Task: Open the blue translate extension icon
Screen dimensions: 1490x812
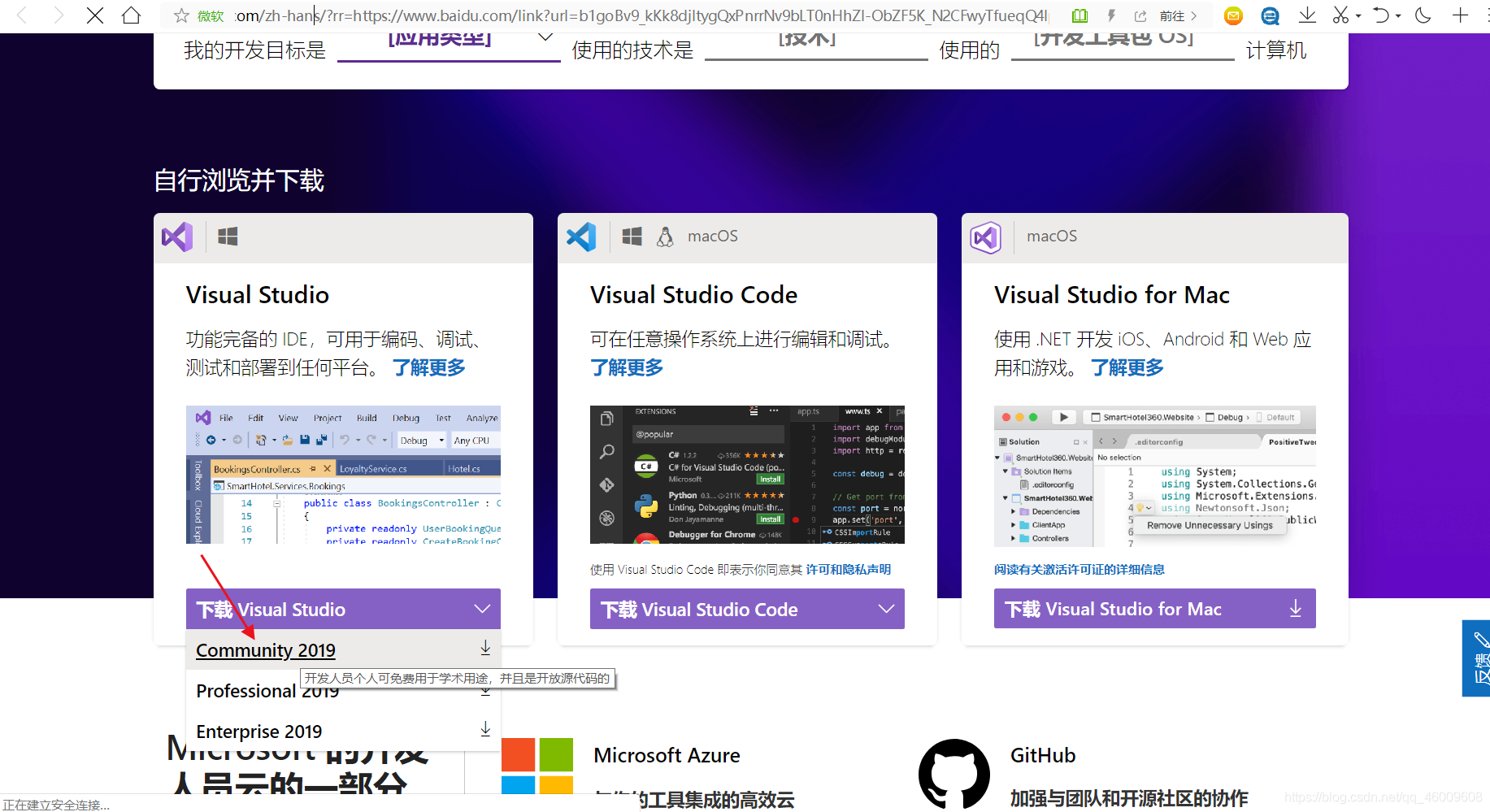Action: 1270,15
